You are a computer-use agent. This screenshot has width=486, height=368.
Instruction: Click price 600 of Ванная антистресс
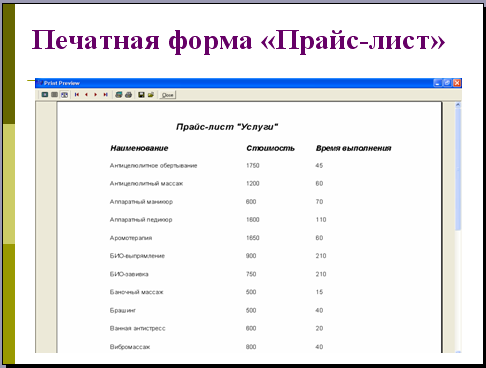(251, 329)
